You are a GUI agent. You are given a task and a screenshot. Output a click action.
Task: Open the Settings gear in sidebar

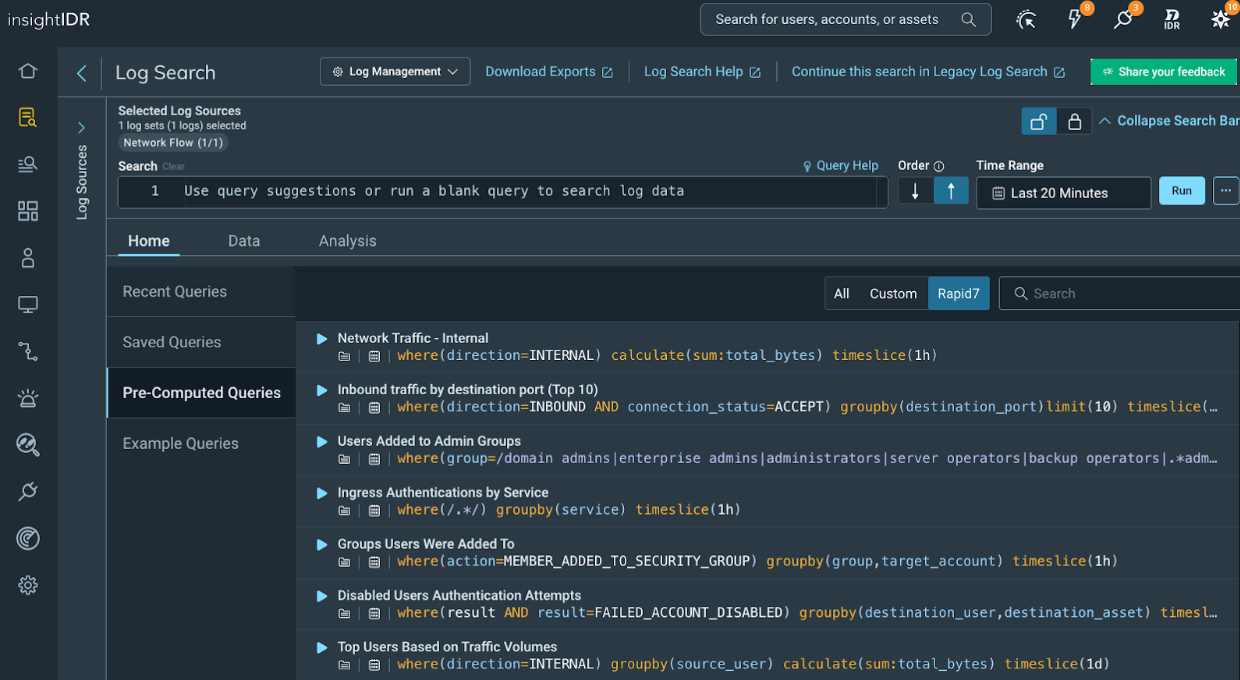pos(28,585)
